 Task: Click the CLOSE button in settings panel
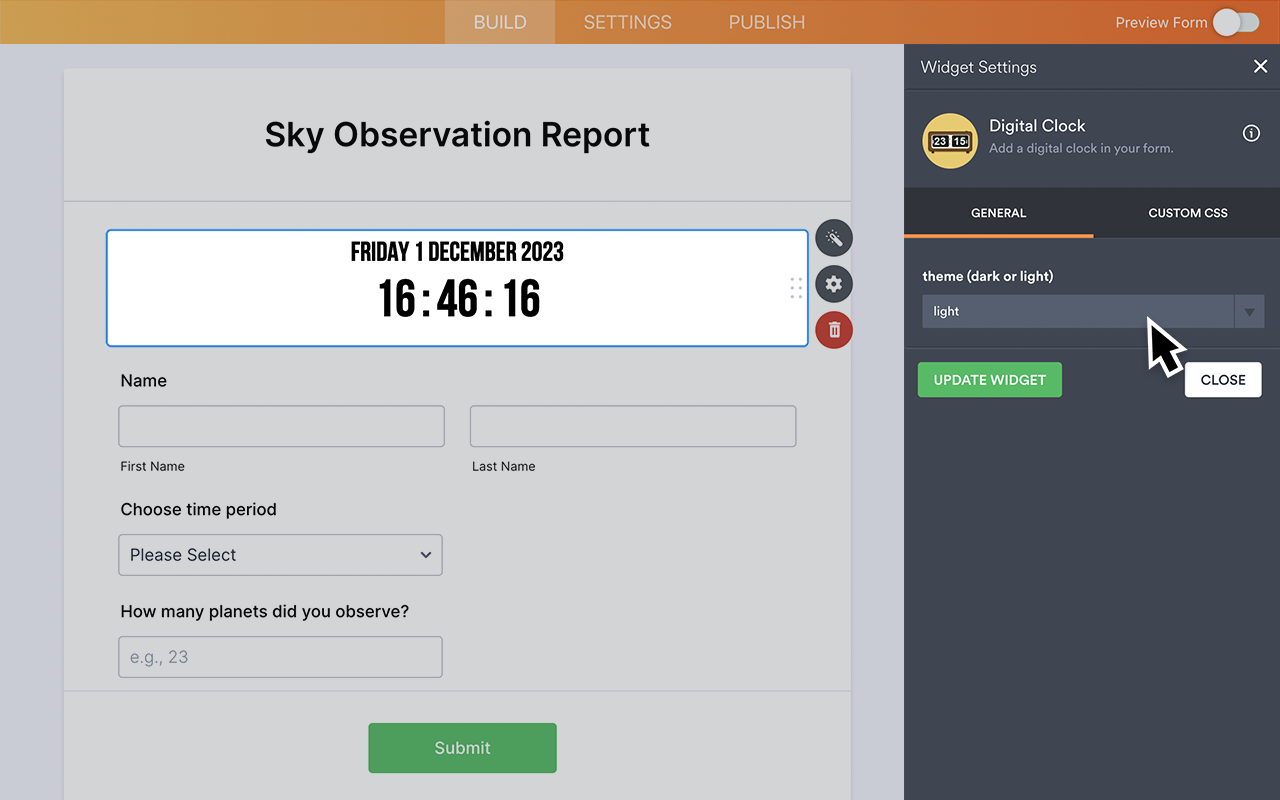[1222, 380]
